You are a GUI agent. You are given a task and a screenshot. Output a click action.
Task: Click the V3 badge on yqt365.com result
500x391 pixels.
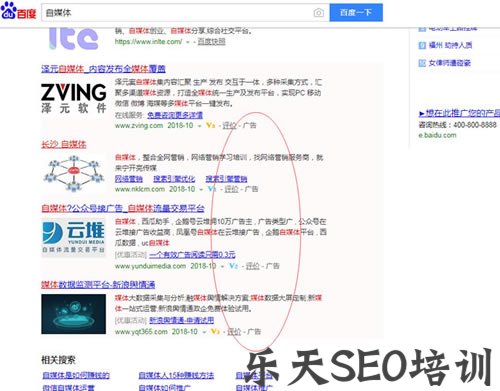pyautogui.click(x=215, y=332)
